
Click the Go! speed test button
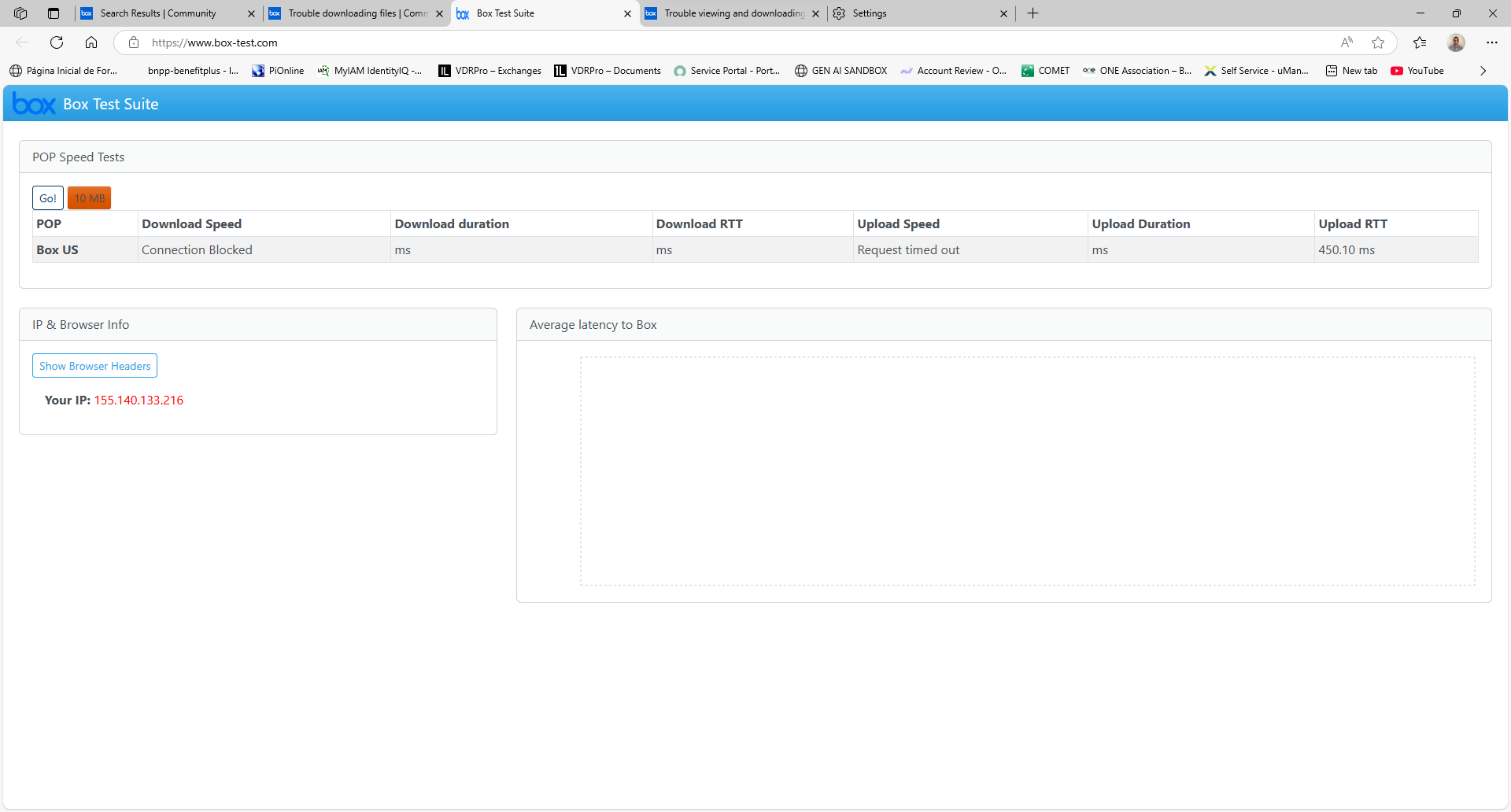pos(48,198)
